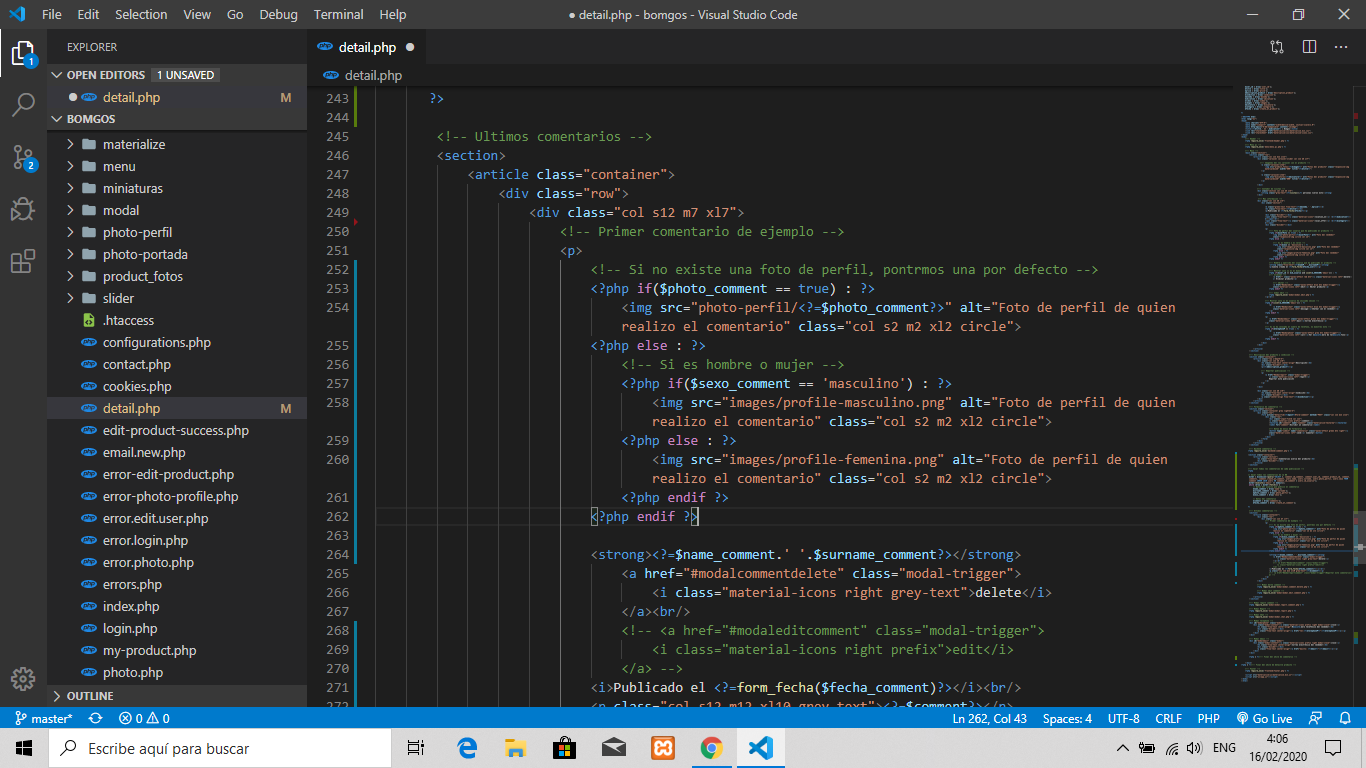This screenshot has width=1366, height=768.
Task: Click the Split Editor Right icon
Action: tap(1309, 47)
